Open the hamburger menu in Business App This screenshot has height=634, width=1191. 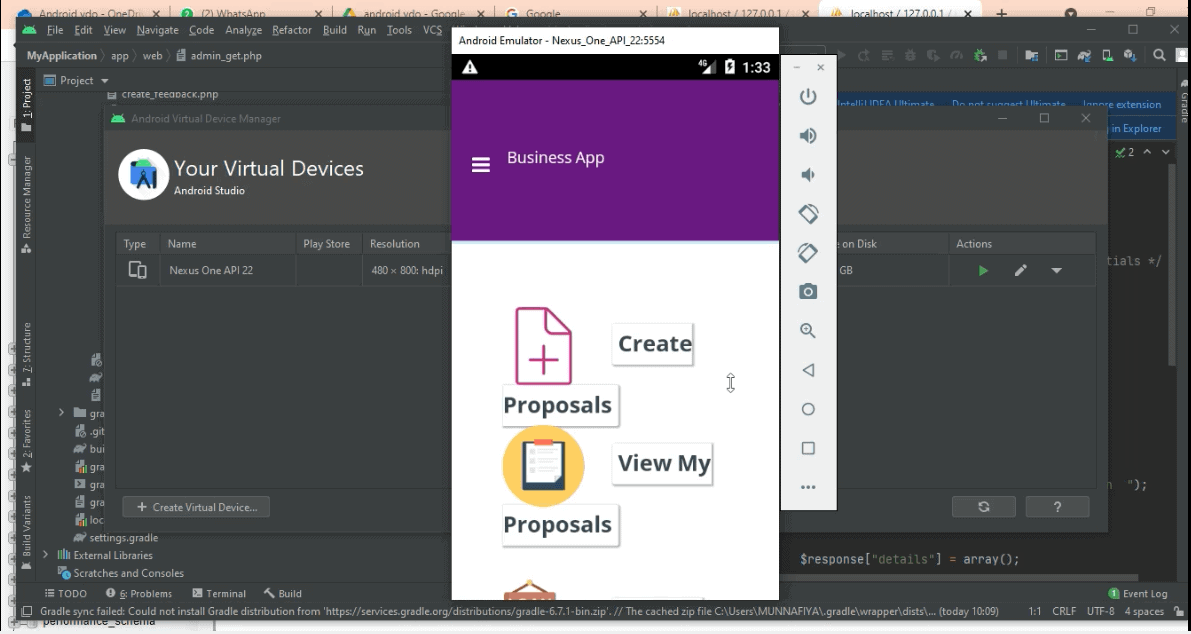[481, 165]
